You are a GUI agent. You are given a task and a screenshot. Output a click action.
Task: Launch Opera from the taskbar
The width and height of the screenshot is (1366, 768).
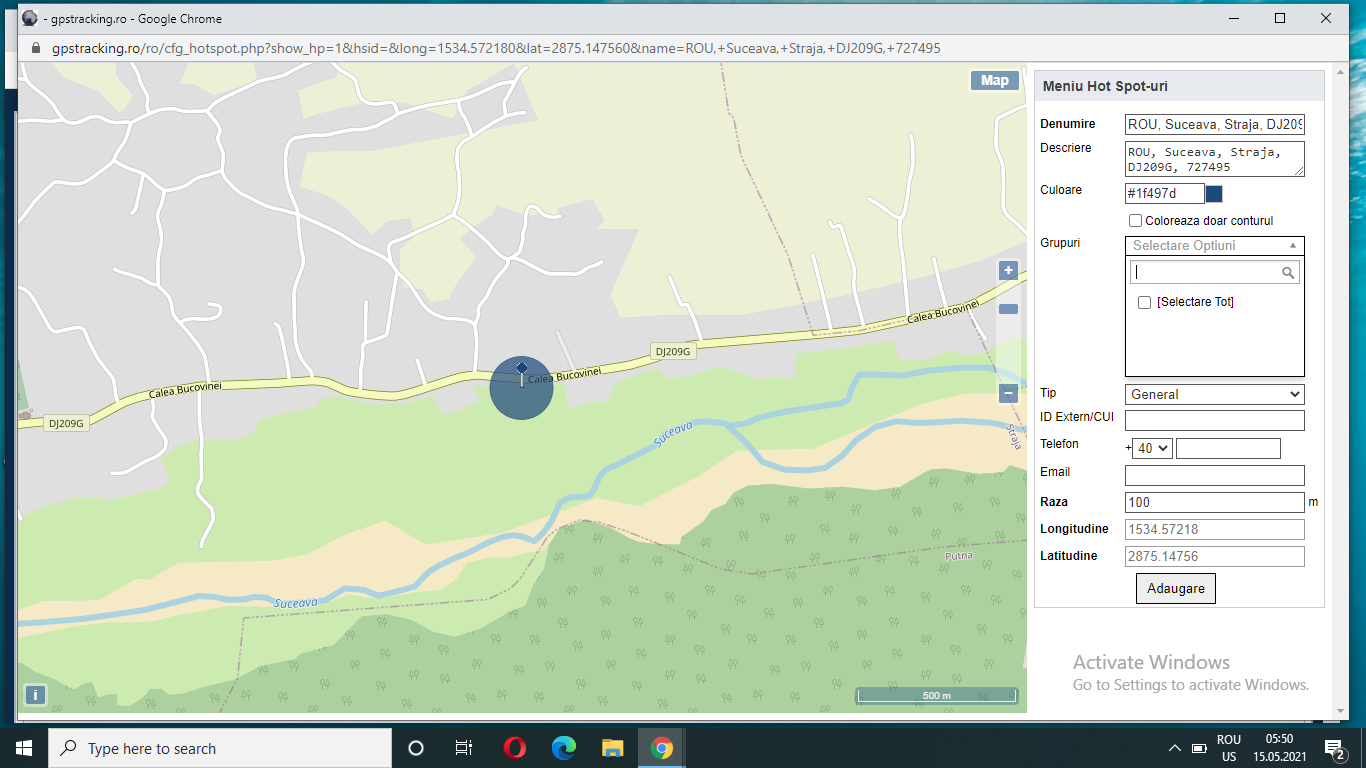tap(514, 748)
